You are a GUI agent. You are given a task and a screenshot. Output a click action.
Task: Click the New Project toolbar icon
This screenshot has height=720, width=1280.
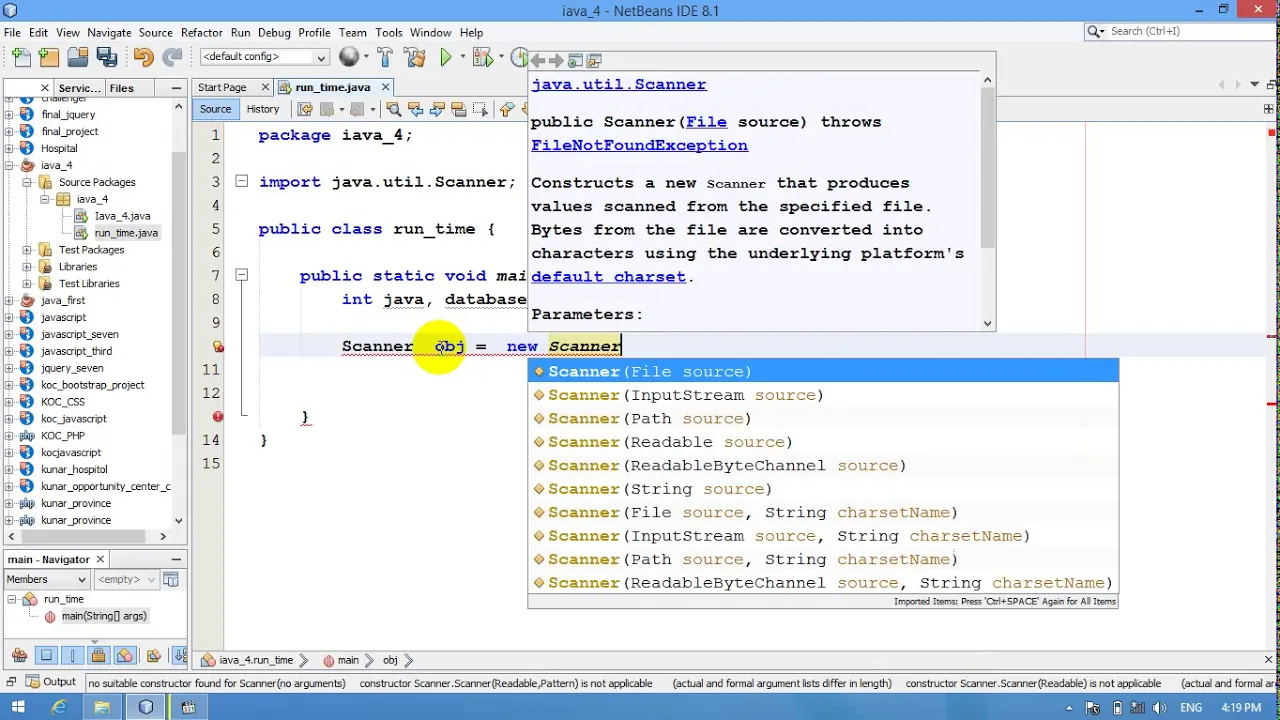[49, 57]
